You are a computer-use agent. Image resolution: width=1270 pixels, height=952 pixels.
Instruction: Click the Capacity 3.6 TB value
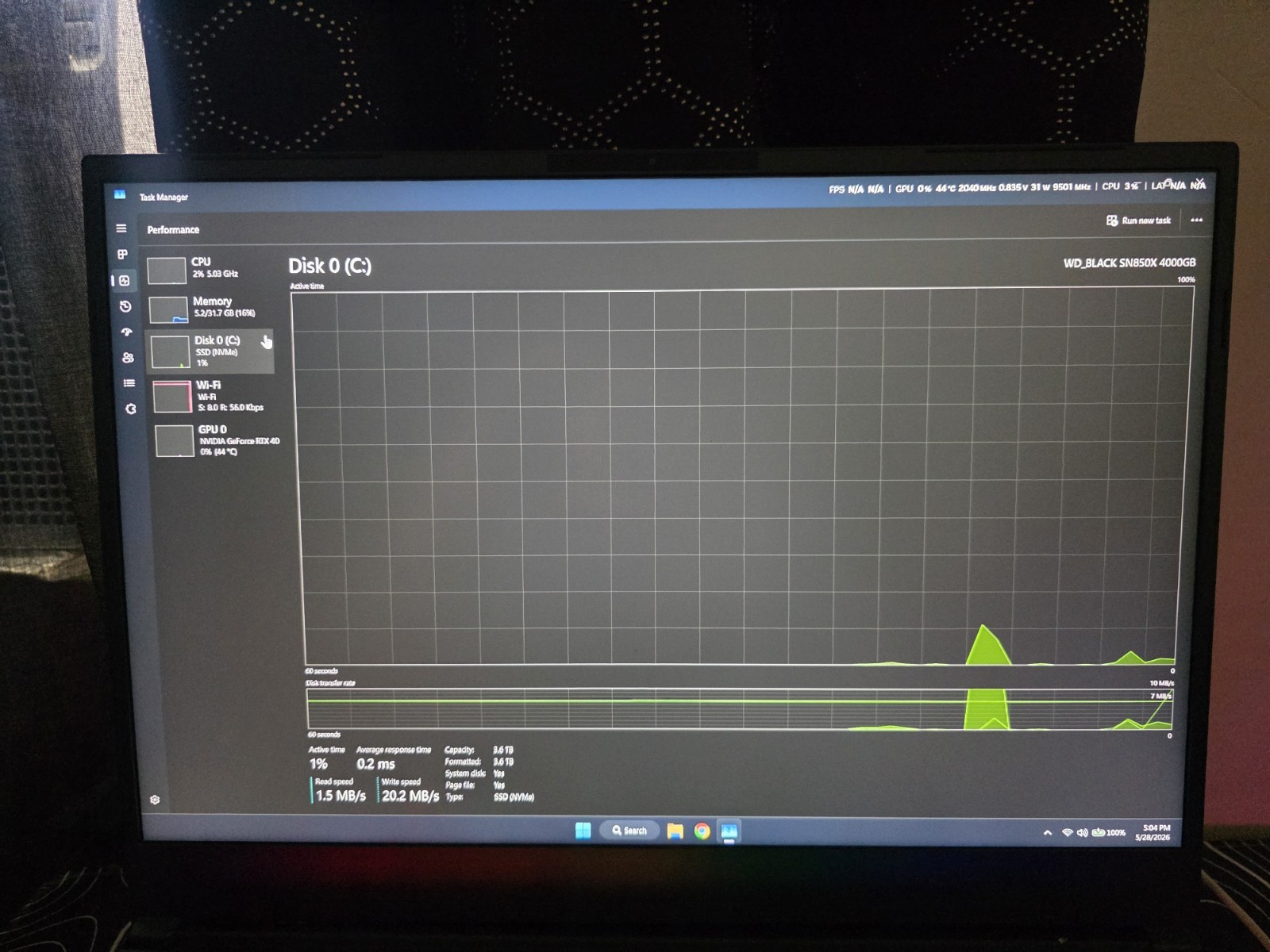(x=503, y=750)
